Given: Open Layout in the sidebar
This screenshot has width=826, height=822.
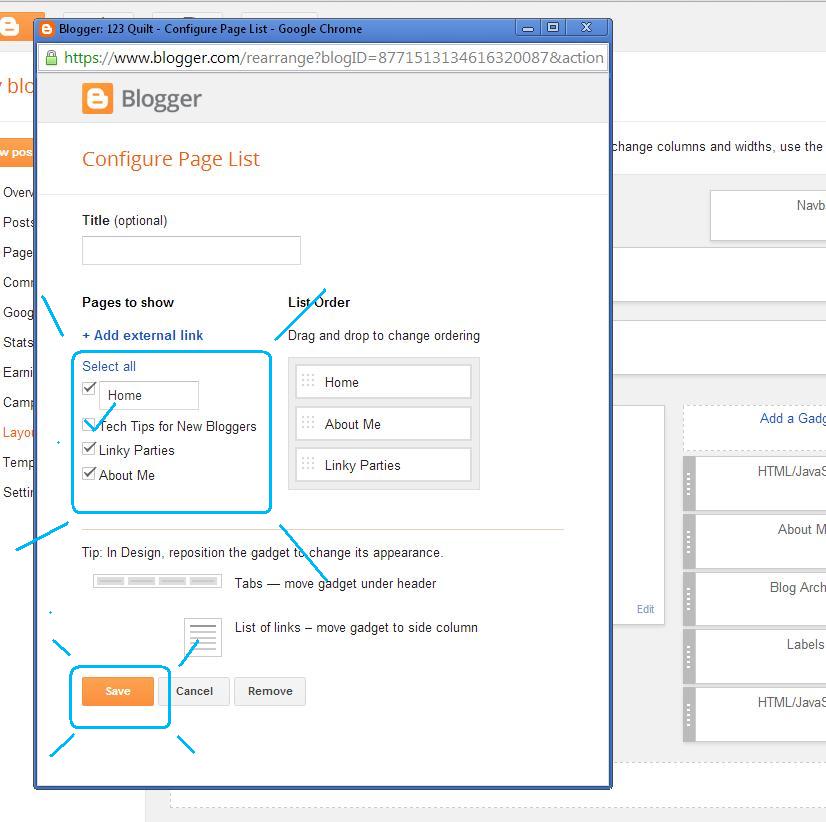Looking at the screenshot, I should tap(15, 432).
